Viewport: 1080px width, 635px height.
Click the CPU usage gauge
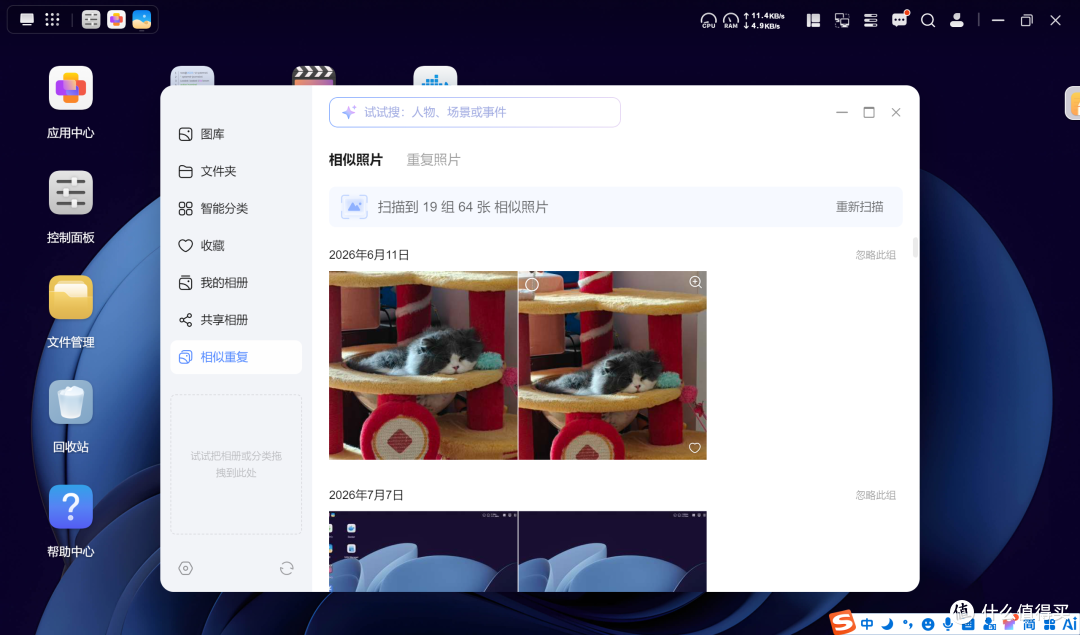coord(708,21)
